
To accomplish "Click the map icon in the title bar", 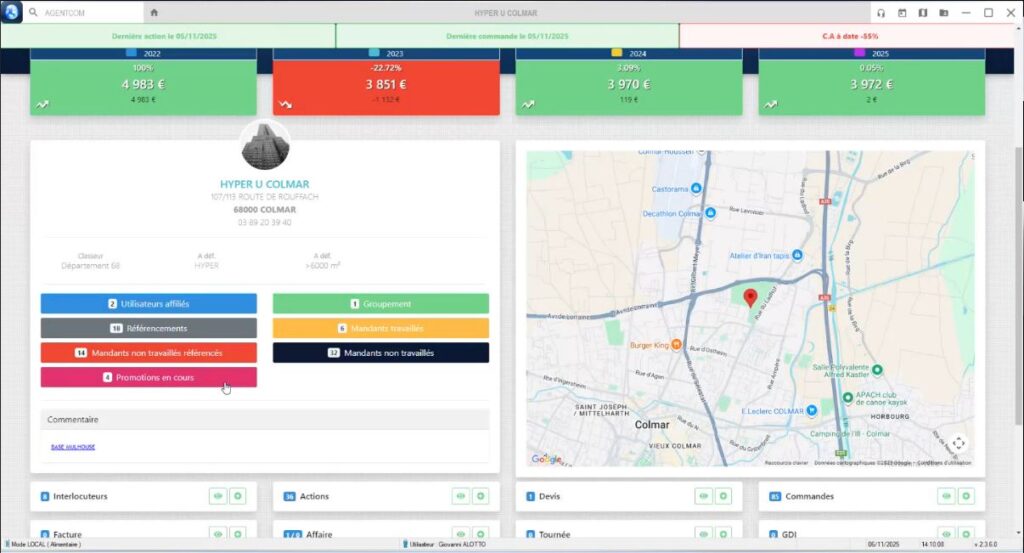I will pyautogui.click(x=923, y=13).
